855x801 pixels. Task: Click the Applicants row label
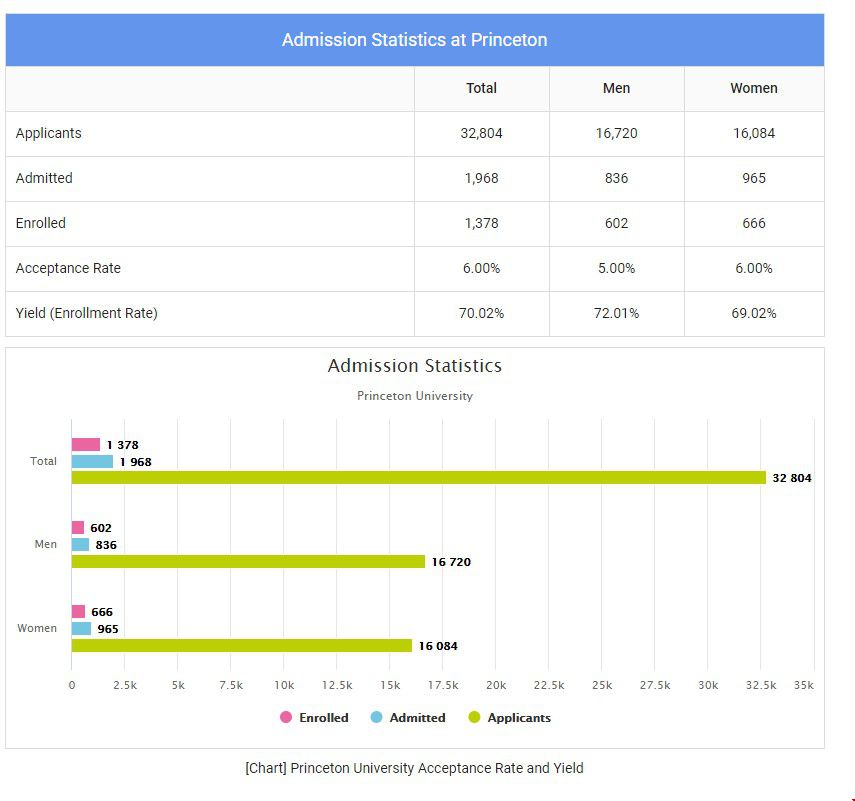(x=49, y=133)
